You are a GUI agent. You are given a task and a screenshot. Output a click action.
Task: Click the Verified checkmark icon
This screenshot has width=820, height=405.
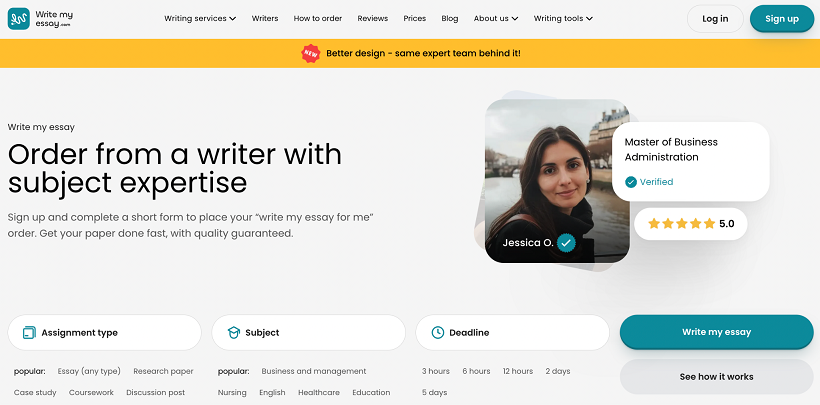click(x=631, y=182)
